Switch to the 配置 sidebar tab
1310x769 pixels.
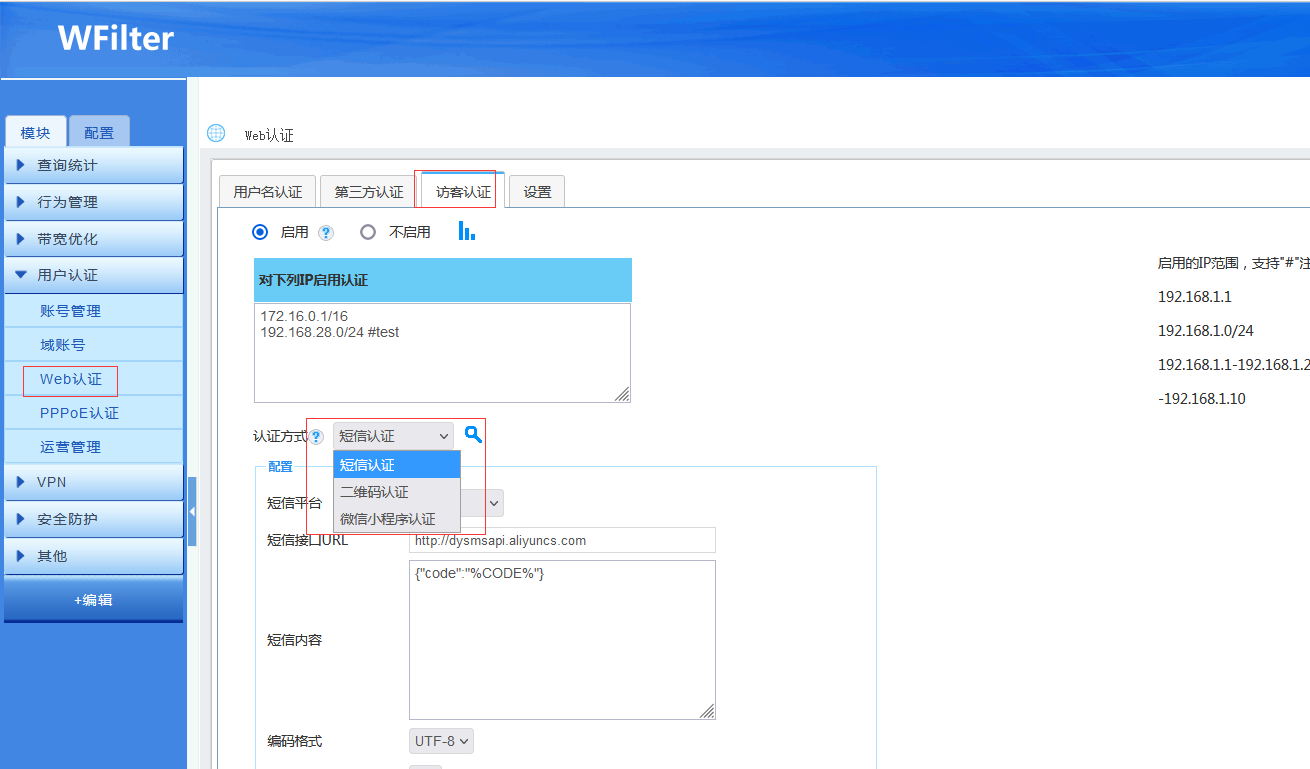click(x=99, y=133)
